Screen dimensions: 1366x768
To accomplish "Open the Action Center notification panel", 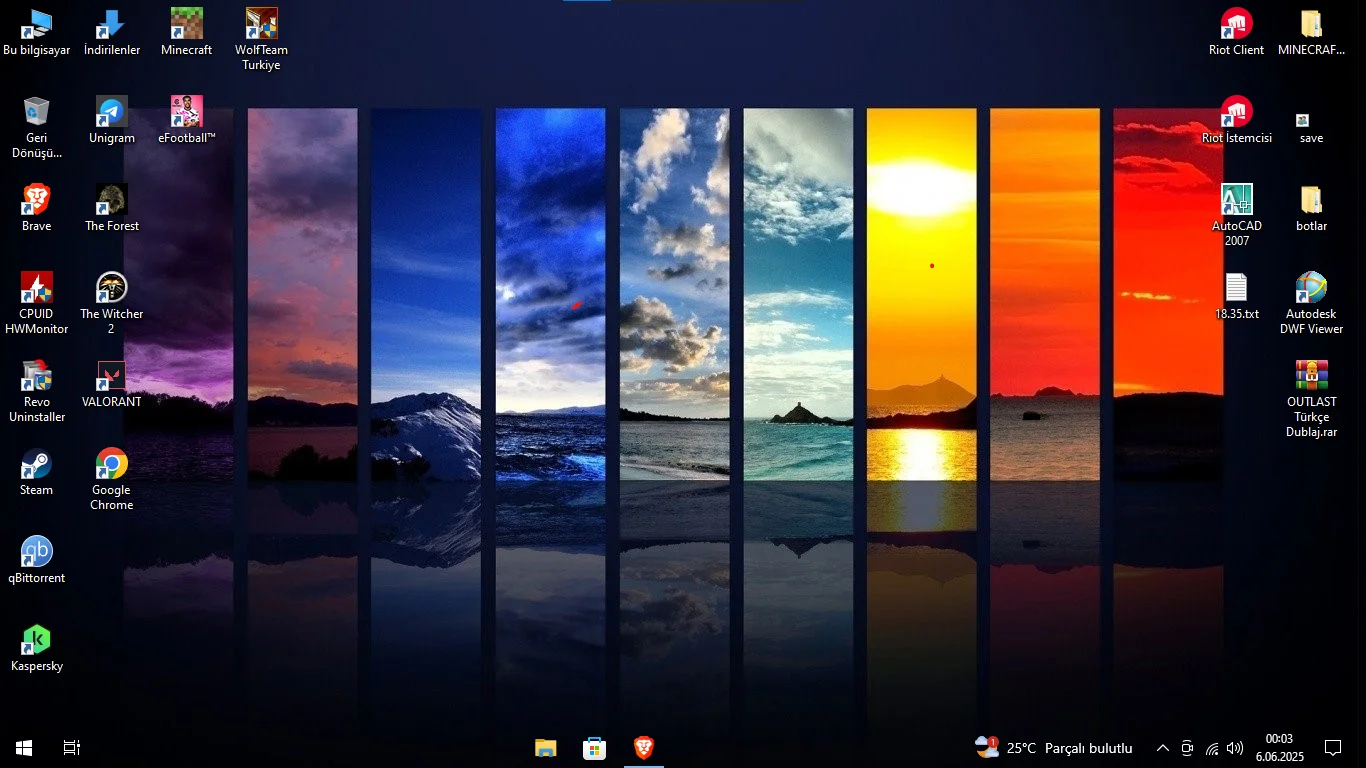I will coord(1333,747).
